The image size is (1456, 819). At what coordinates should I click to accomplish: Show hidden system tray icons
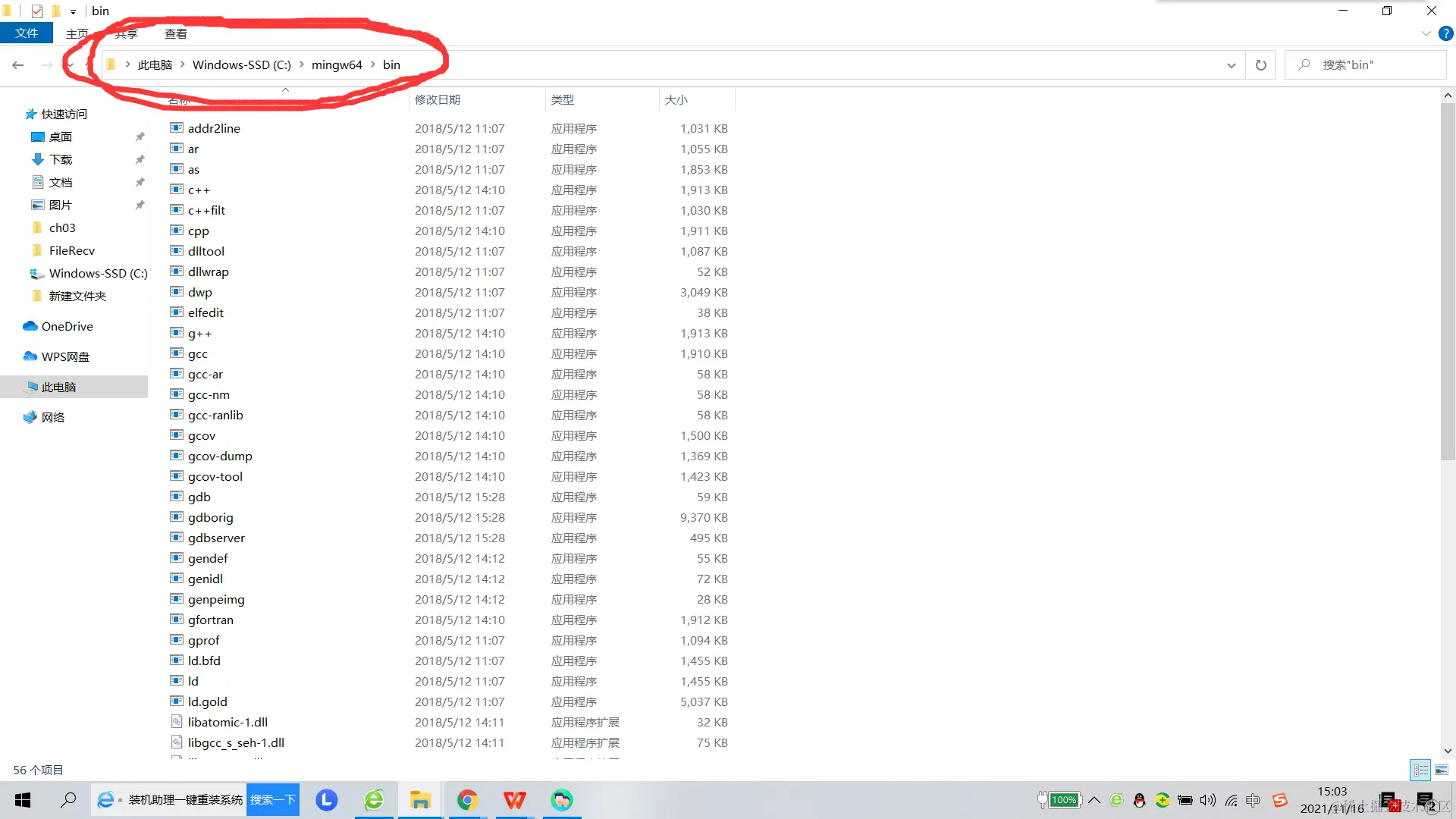click(1094, 800)
